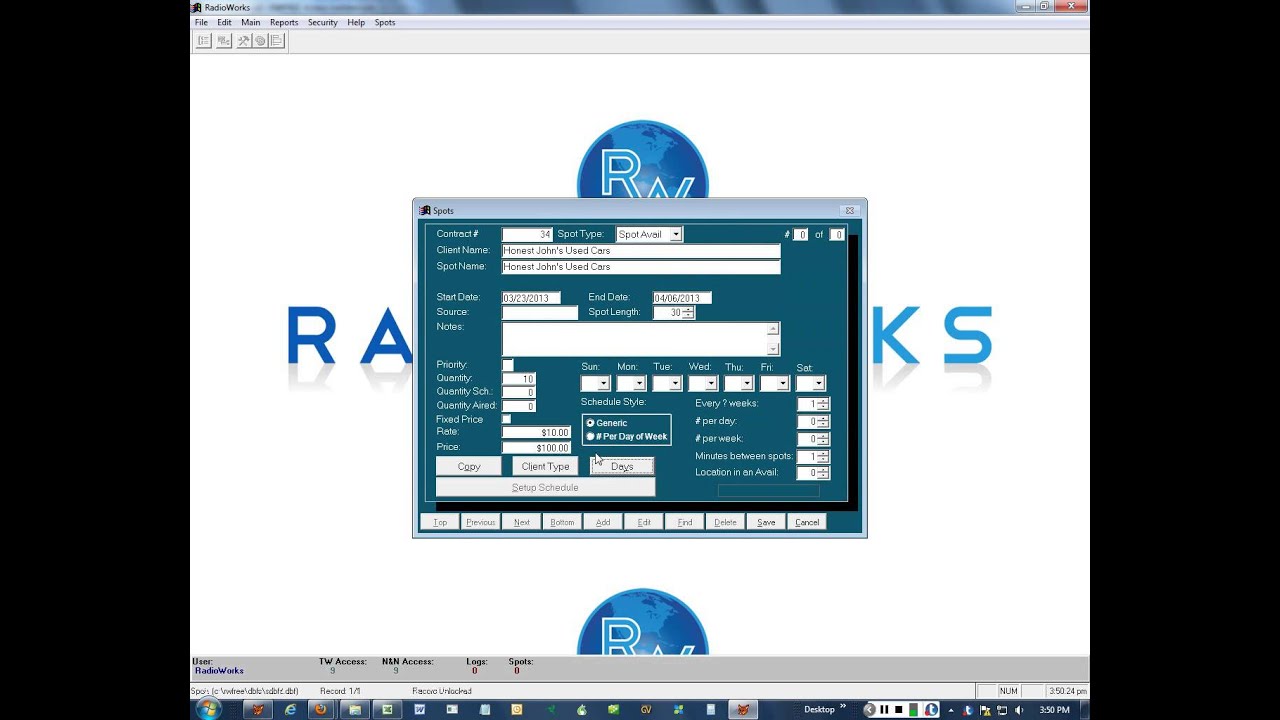
Task: Click the hammer tools toolbar icon
Action: [x=243, y=41]
